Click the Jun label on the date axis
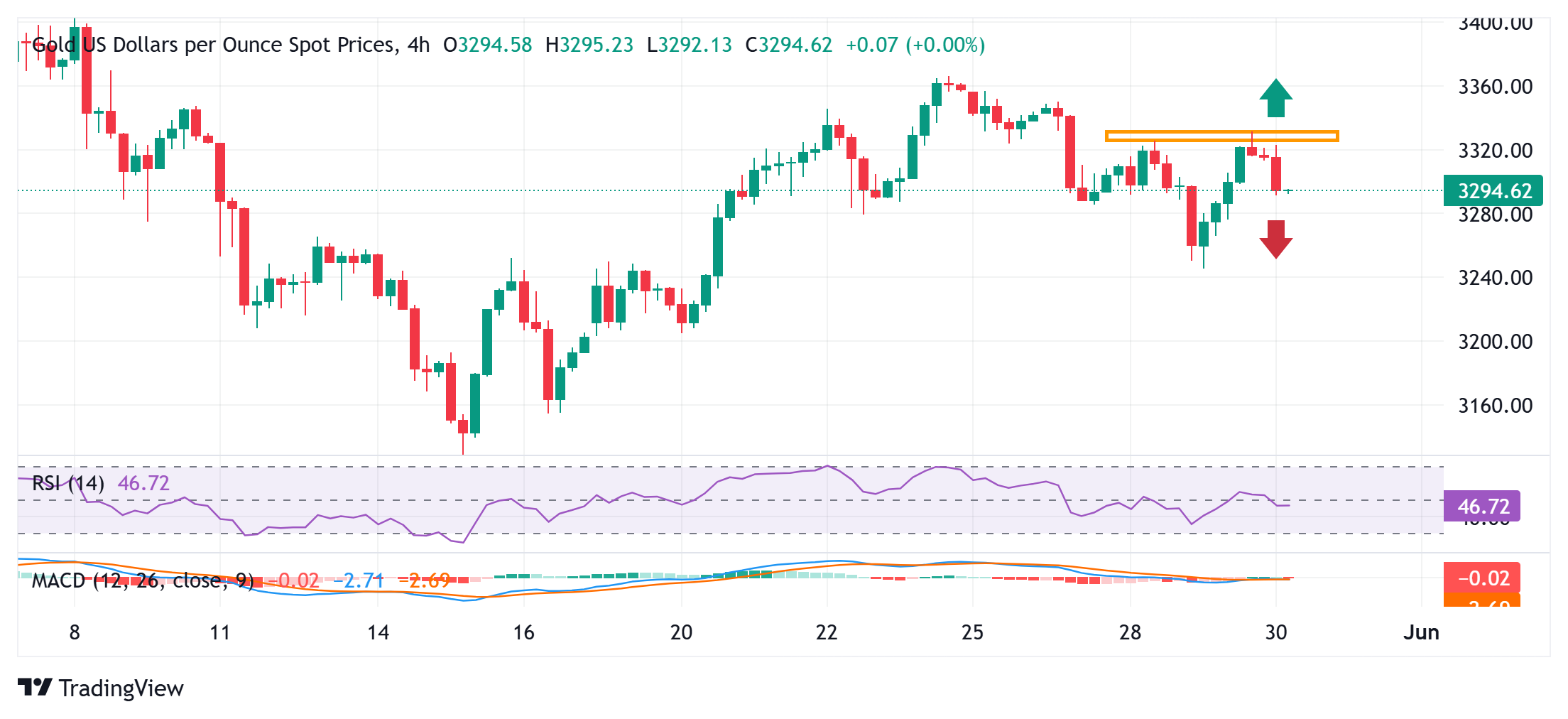 pyautogui.click(x=1421, y=632)
